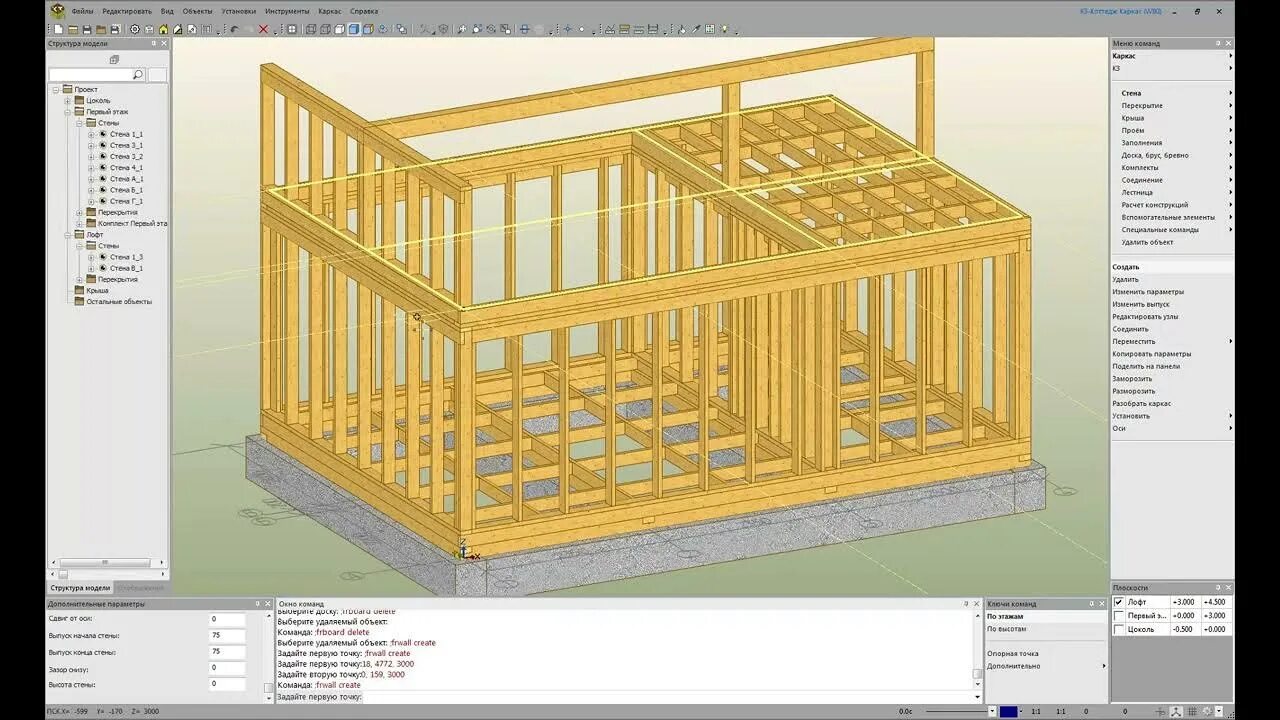The height and width of the screenshot is (720, 1280).
Task: Click the red delete (X) toolbar icon
Action: coord(264,29)
